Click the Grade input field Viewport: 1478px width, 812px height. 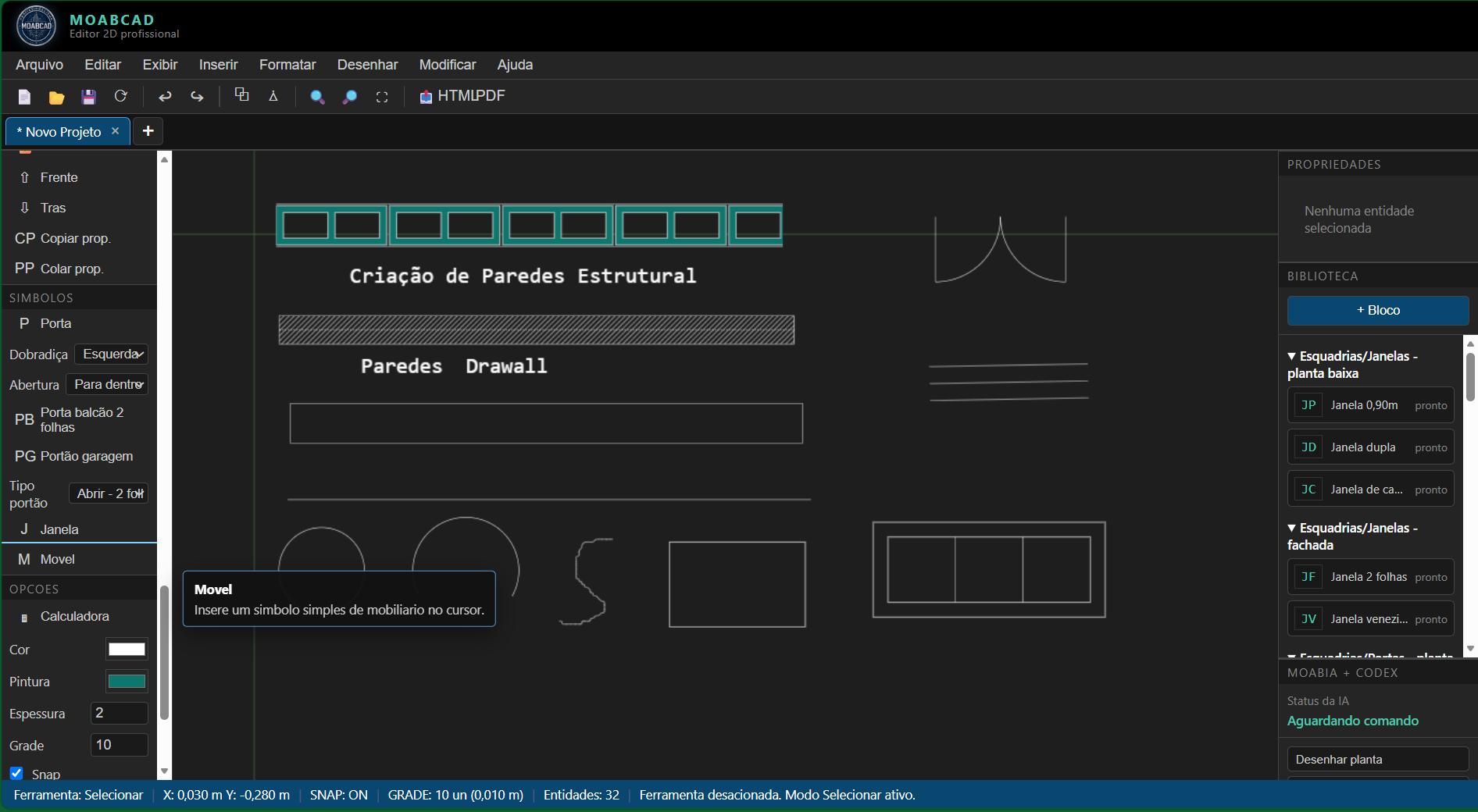(x=119, y=745)
